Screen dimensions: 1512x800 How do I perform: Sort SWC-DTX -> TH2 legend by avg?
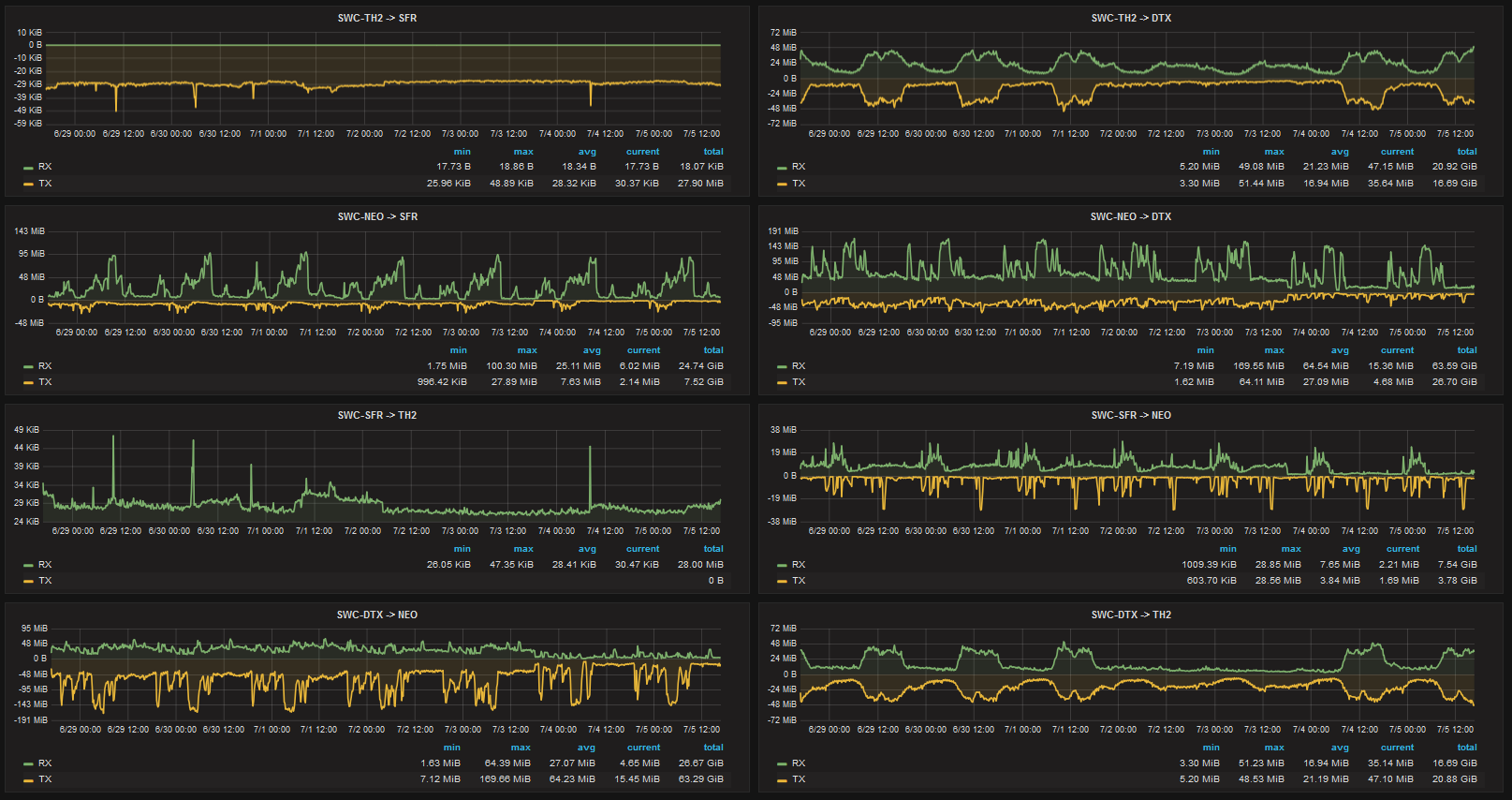click(1340, 748)
